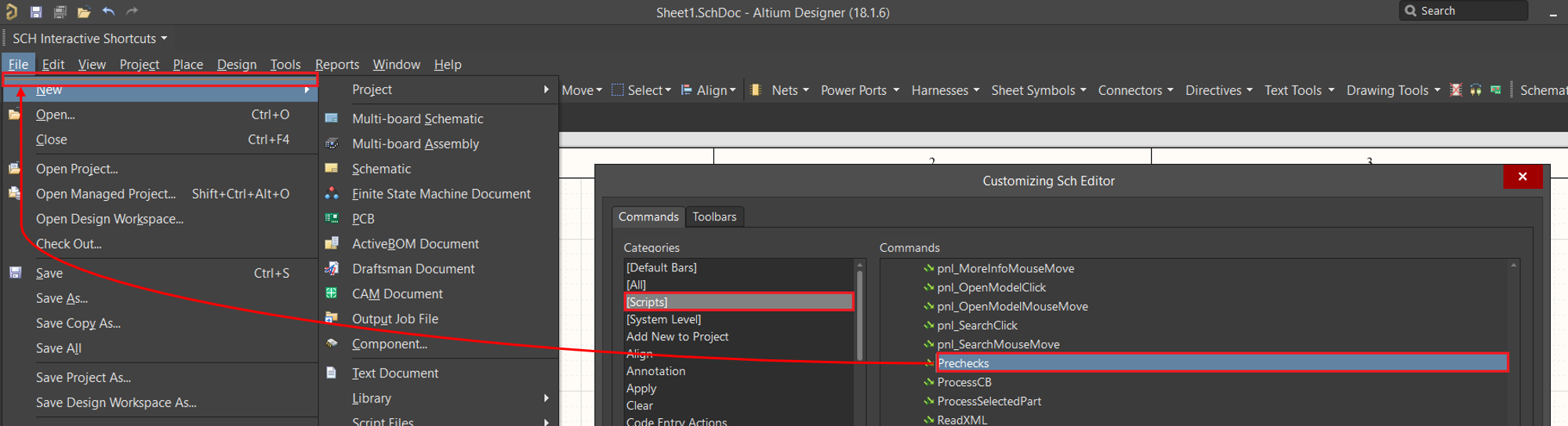Click the Save All icon in title bar
Image resolution: width=1568 pixels, height=426 pixels.
pyautogui.click(x=60, y=12)
